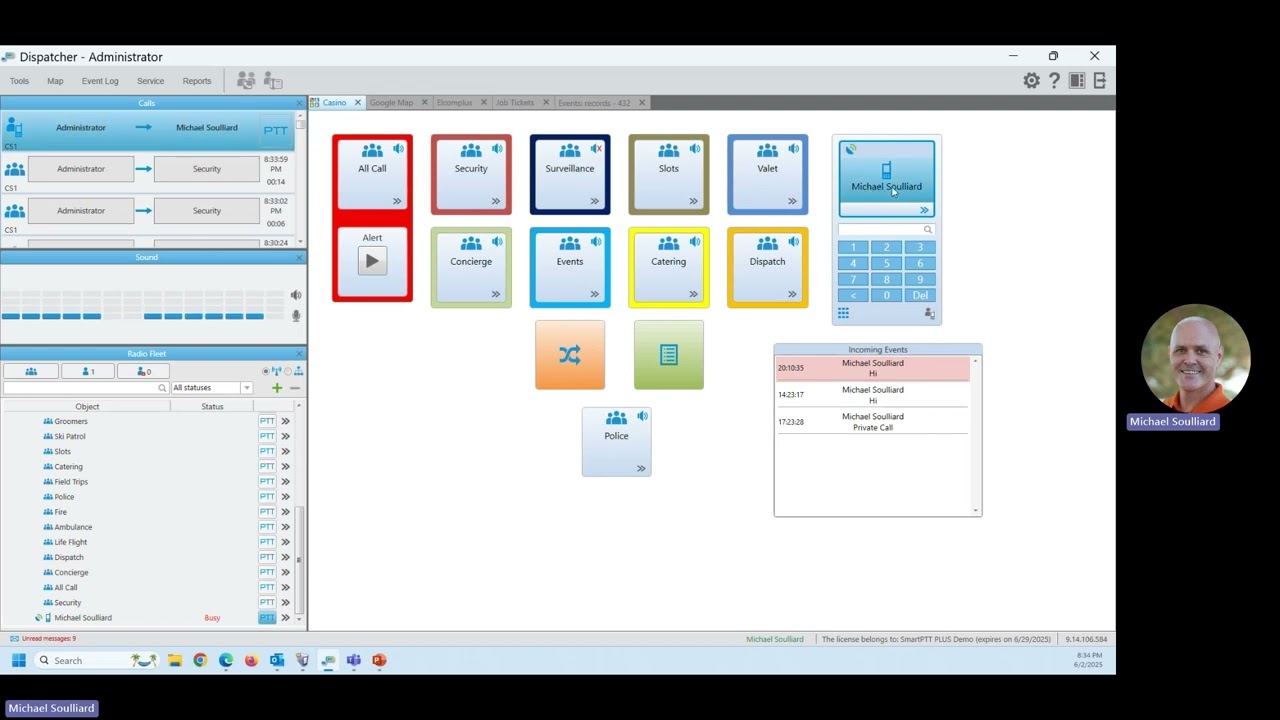Switch to the Job Tickets tab
Image resolution: width=1280 pixels, height=720 pixels.
[x=515, y=103]
